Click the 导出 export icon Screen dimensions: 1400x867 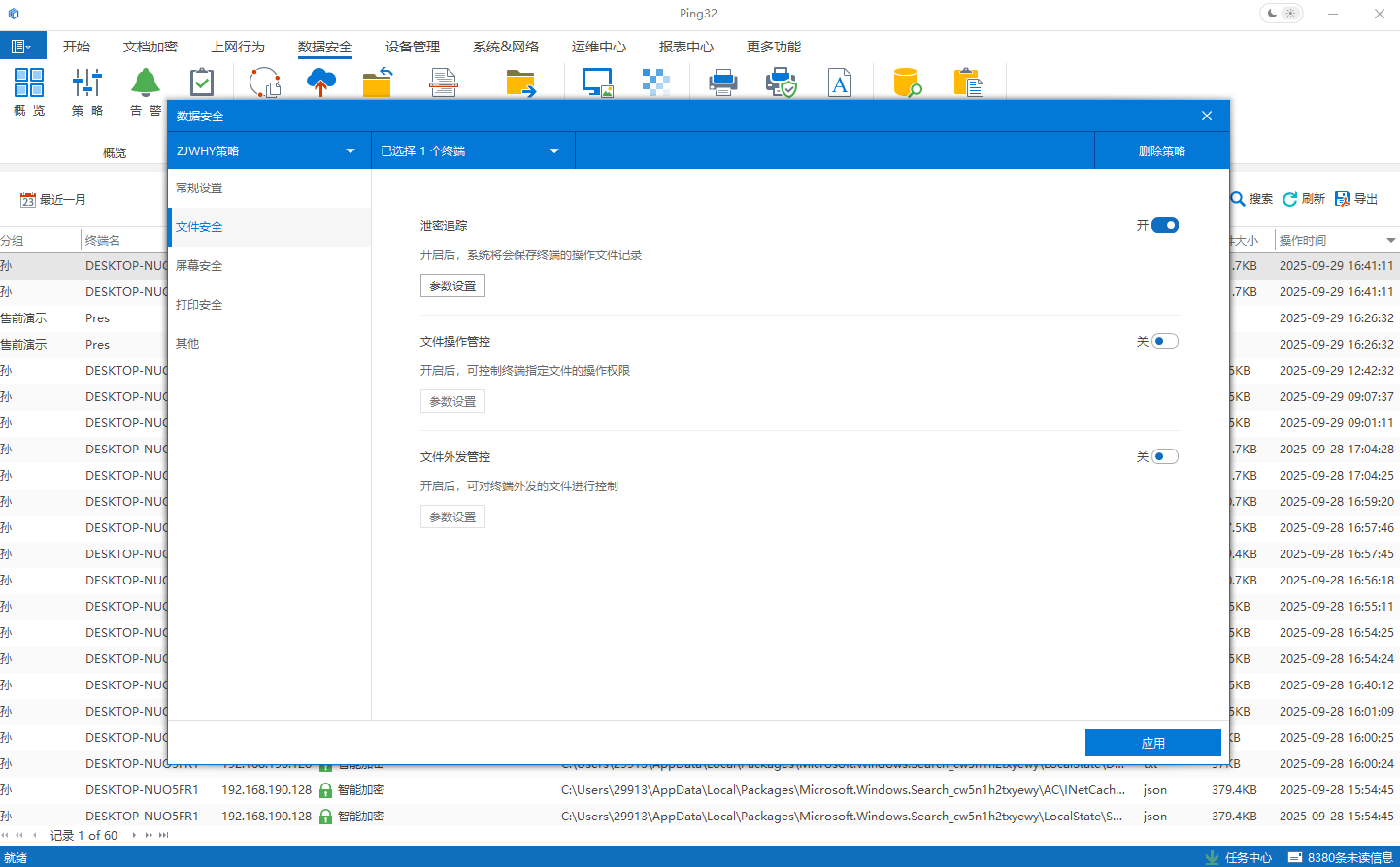pos(1343,199)
